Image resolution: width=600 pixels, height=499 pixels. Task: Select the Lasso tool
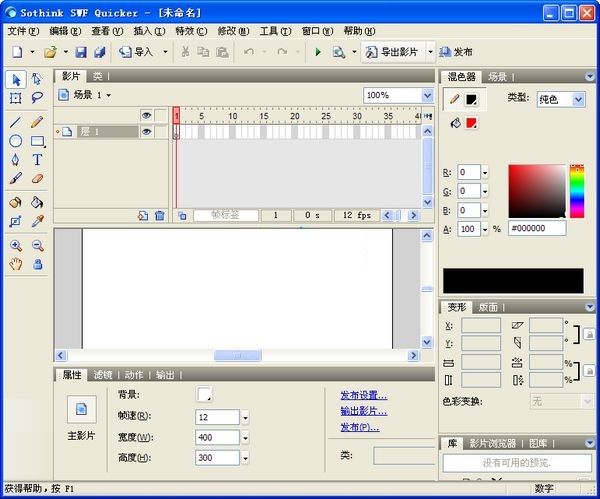37,98
